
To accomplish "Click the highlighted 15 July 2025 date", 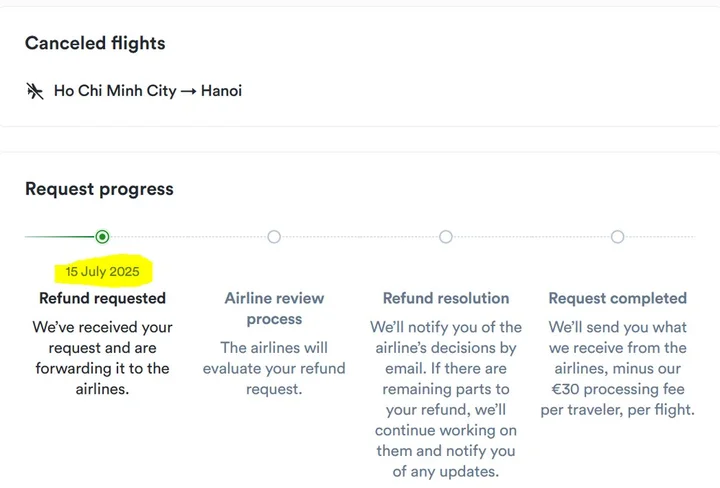I will [102, 271].
